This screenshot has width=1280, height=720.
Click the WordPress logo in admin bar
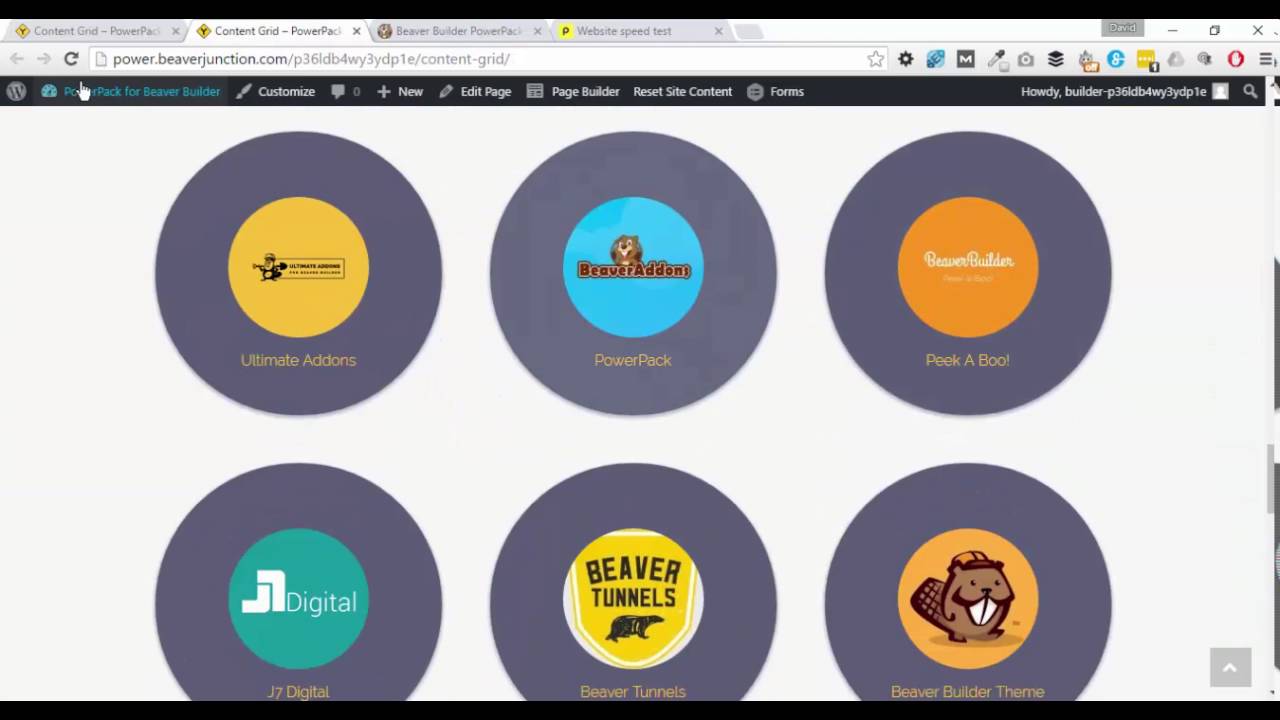pos(16,91)
